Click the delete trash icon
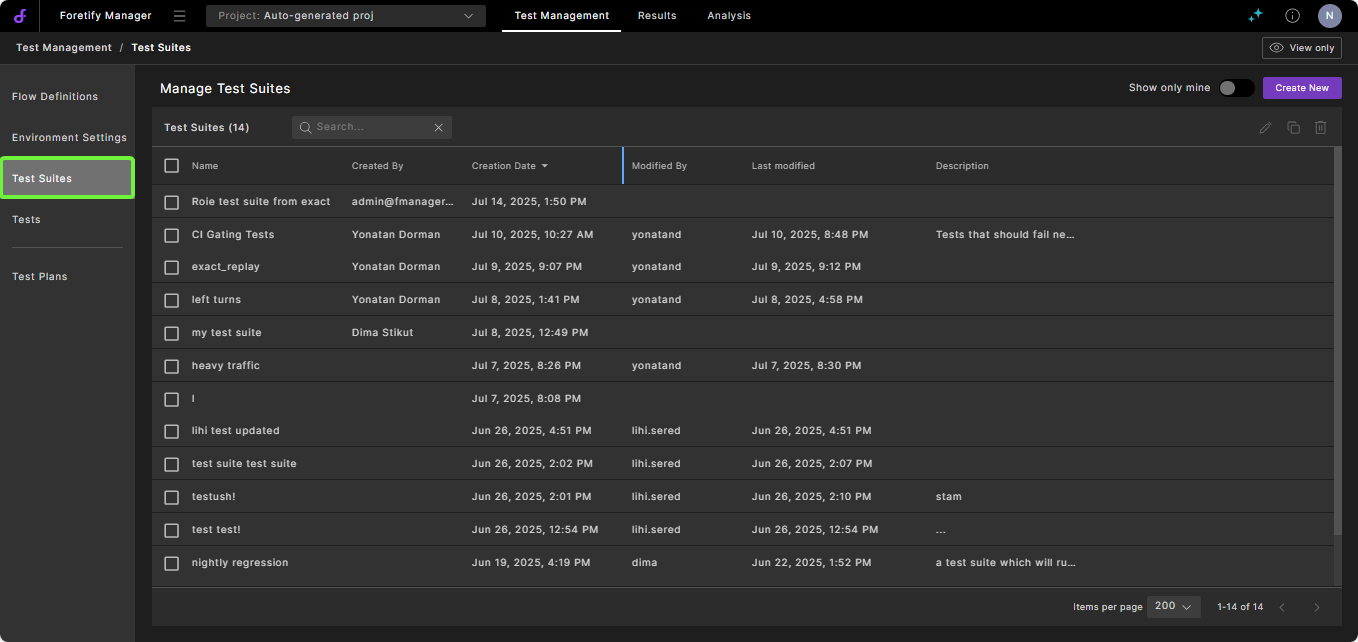Image resolution: width=1358 pixels, height=642 pixels. [x=1320, y=128]
